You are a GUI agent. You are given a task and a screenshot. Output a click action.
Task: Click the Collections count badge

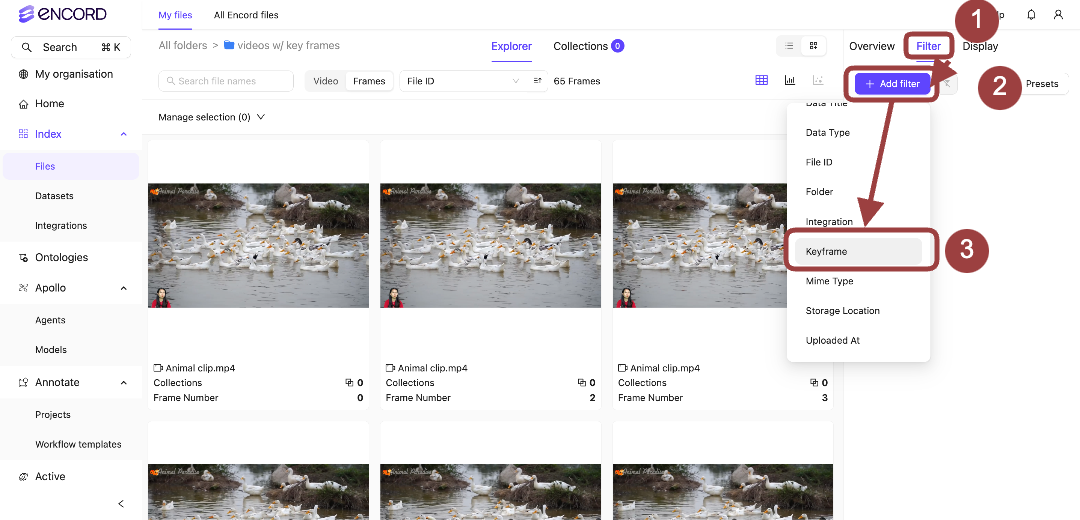(618, 46)
